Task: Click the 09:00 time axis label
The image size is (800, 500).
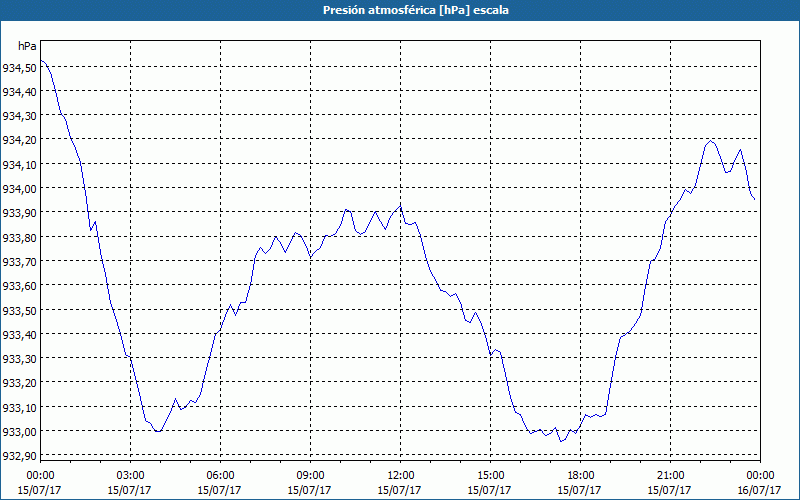Action: (x=310, y=476)
